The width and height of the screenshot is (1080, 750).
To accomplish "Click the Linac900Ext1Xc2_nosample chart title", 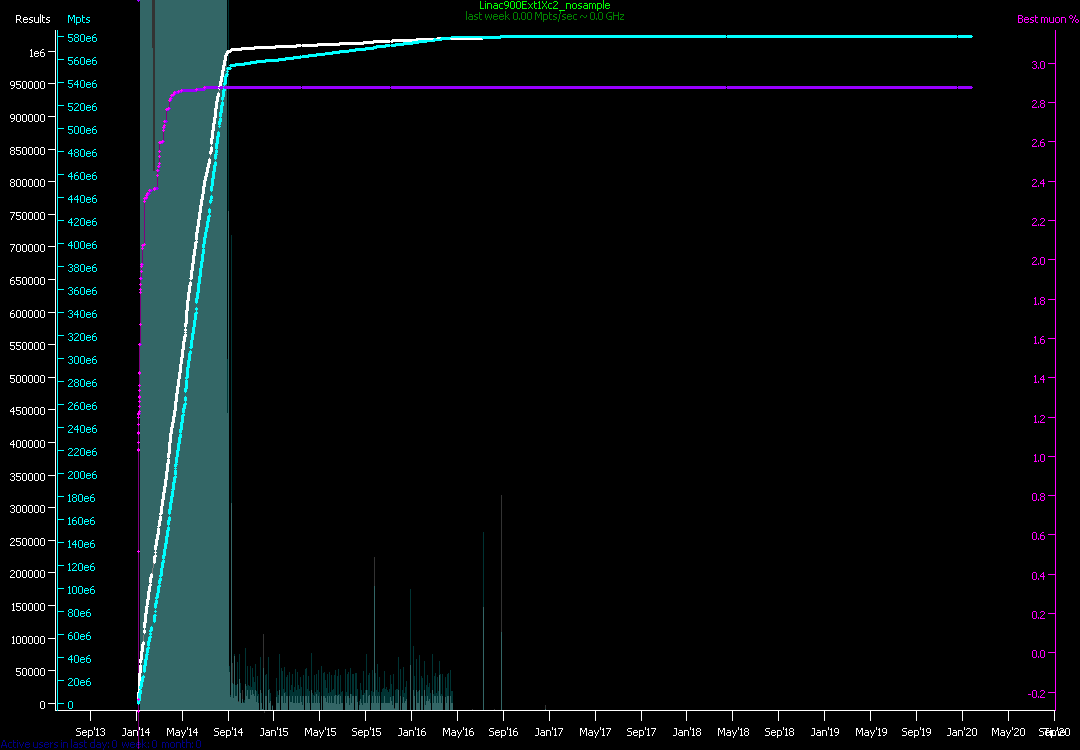I will click(544, 6).
